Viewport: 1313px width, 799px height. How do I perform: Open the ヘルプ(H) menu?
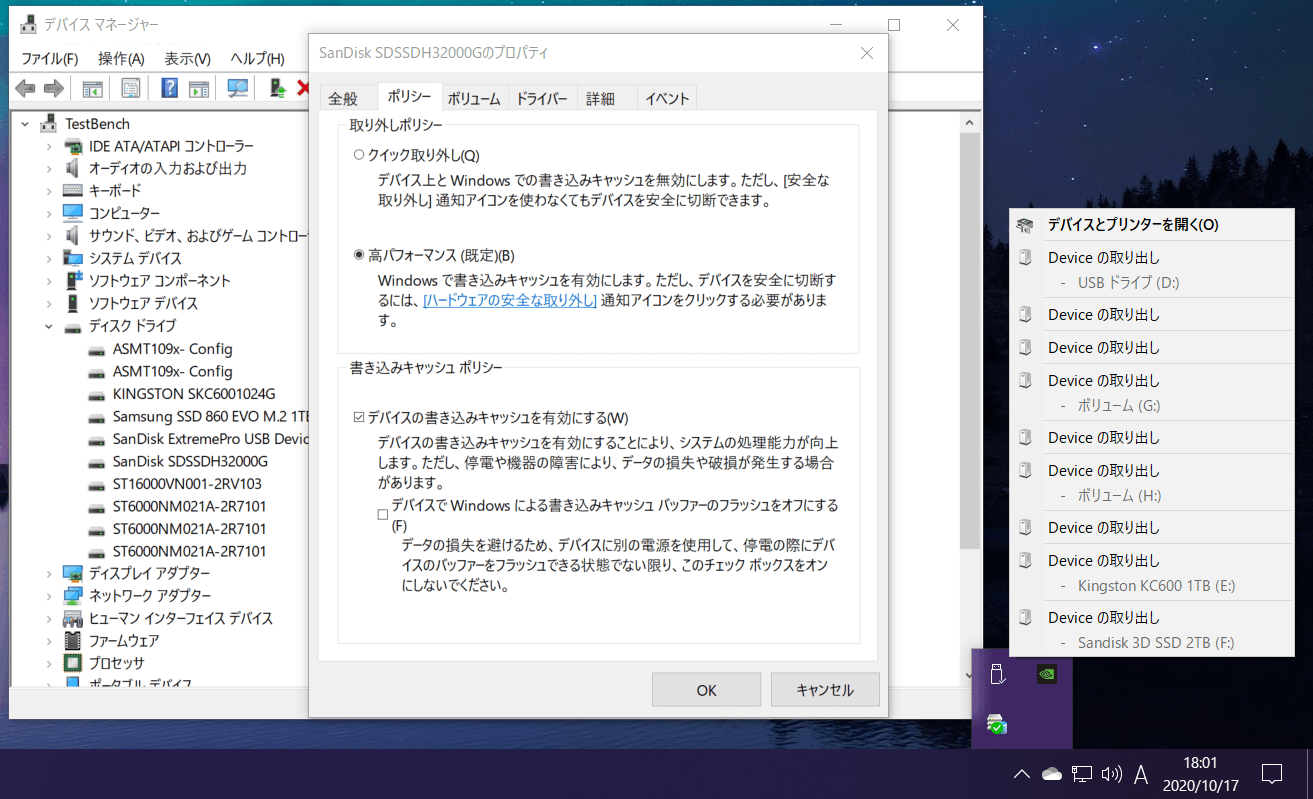257,59
